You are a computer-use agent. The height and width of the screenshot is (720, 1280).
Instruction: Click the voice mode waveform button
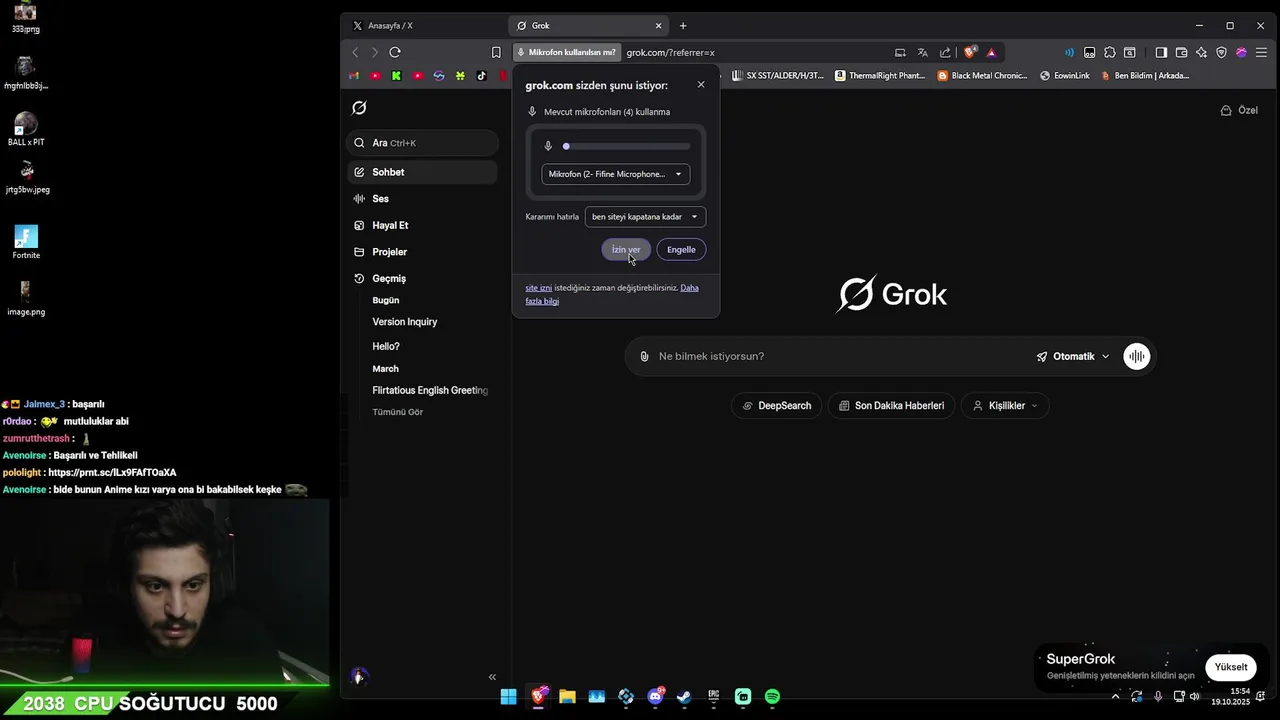(1137, 356)
